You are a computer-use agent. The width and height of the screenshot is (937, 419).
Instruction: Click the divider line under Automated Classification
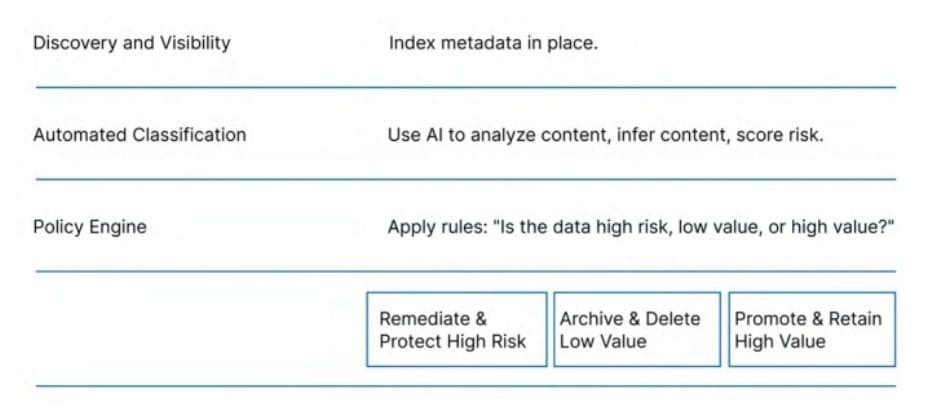click(466, 179)
